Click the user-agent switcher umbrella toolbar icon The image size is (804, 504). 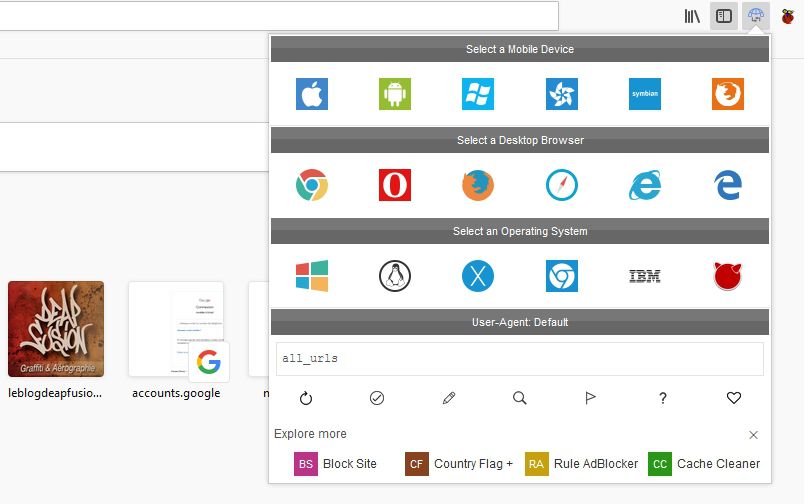(756, 16)
